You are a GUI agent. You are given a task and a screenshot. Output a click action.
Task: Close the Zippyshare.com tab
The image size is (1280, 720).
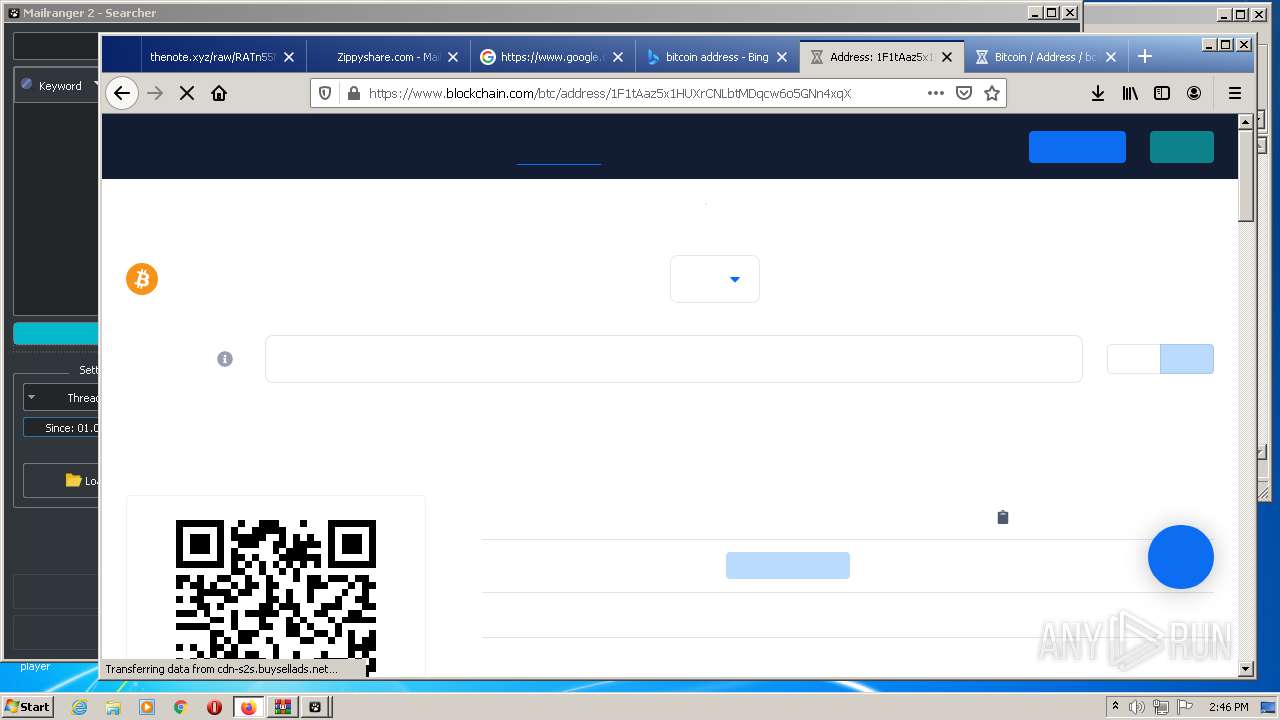[453, 57]
